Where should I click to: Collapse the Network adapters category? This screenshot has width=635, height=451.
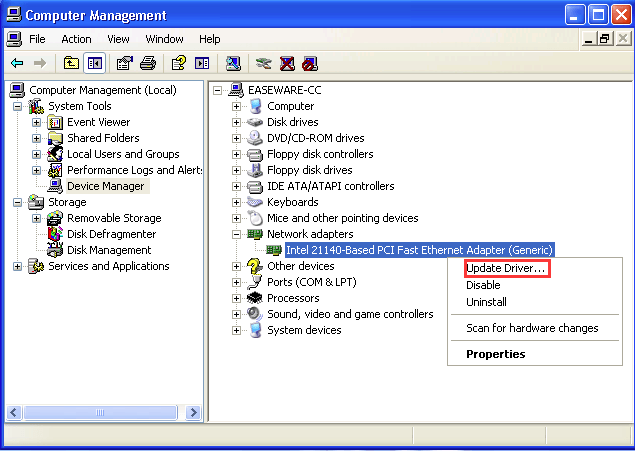(x=237, y=234)
